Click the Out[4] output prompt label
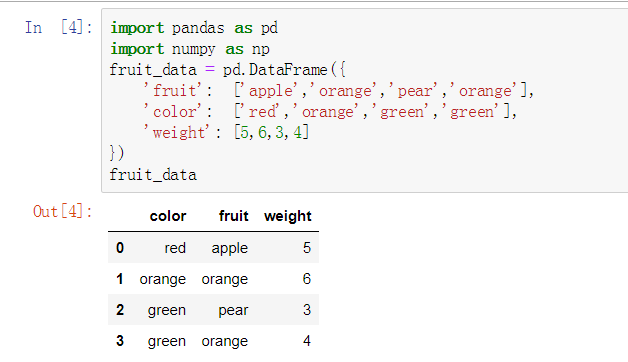 [62, 211]
